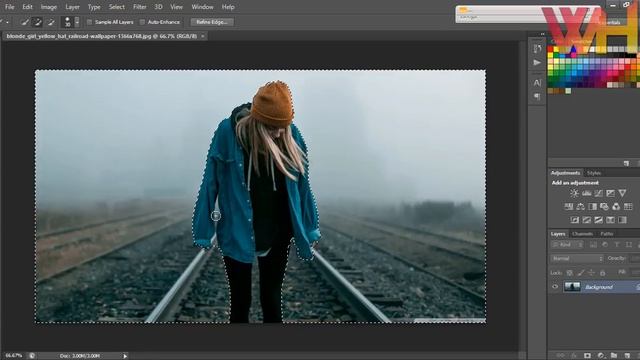640x360 pixels.
Task: Open the Filter menu
Action: tap(140, 7)
